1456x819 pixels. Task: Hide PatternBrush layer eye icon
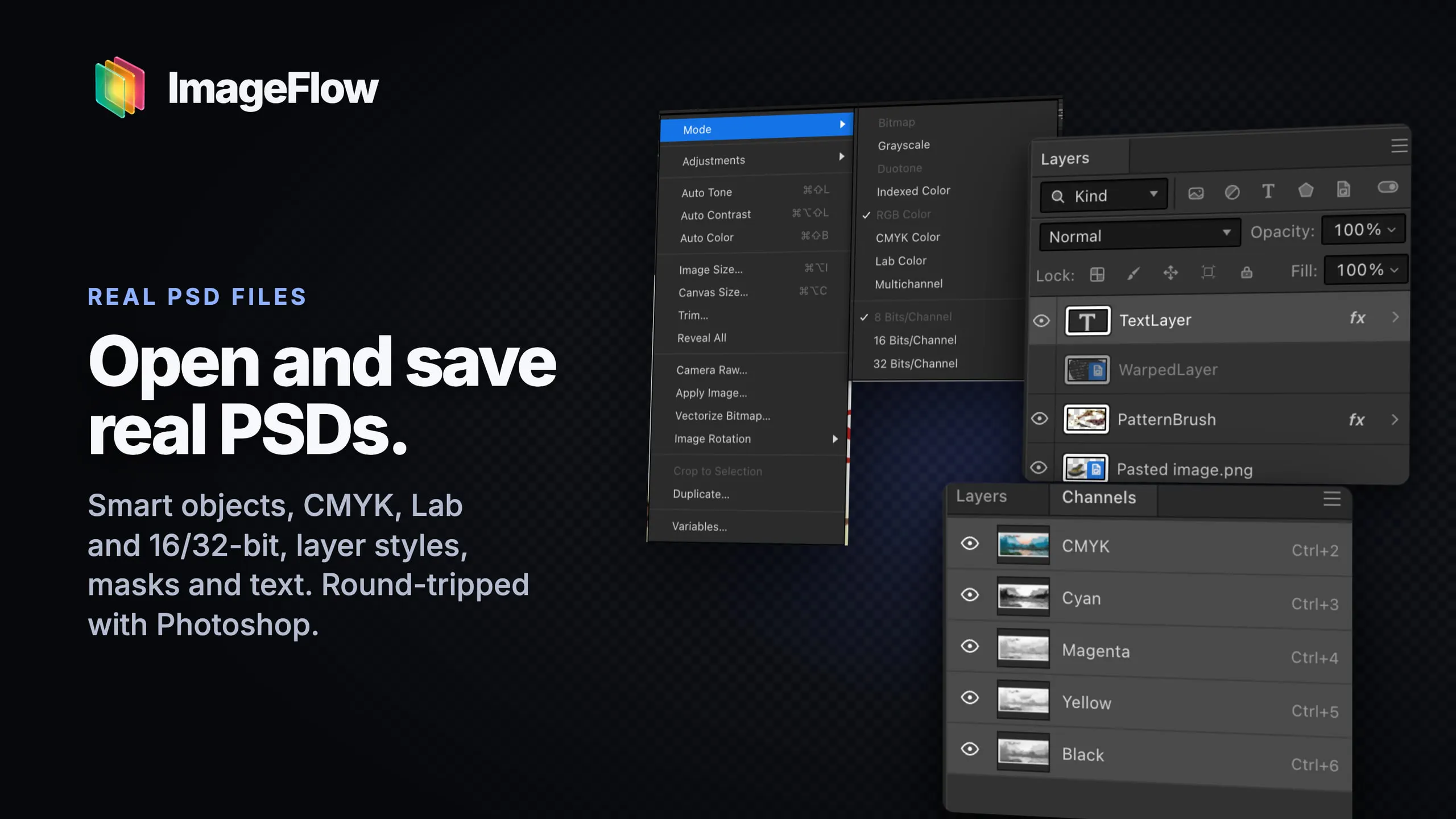click(x=1040, y=419)
